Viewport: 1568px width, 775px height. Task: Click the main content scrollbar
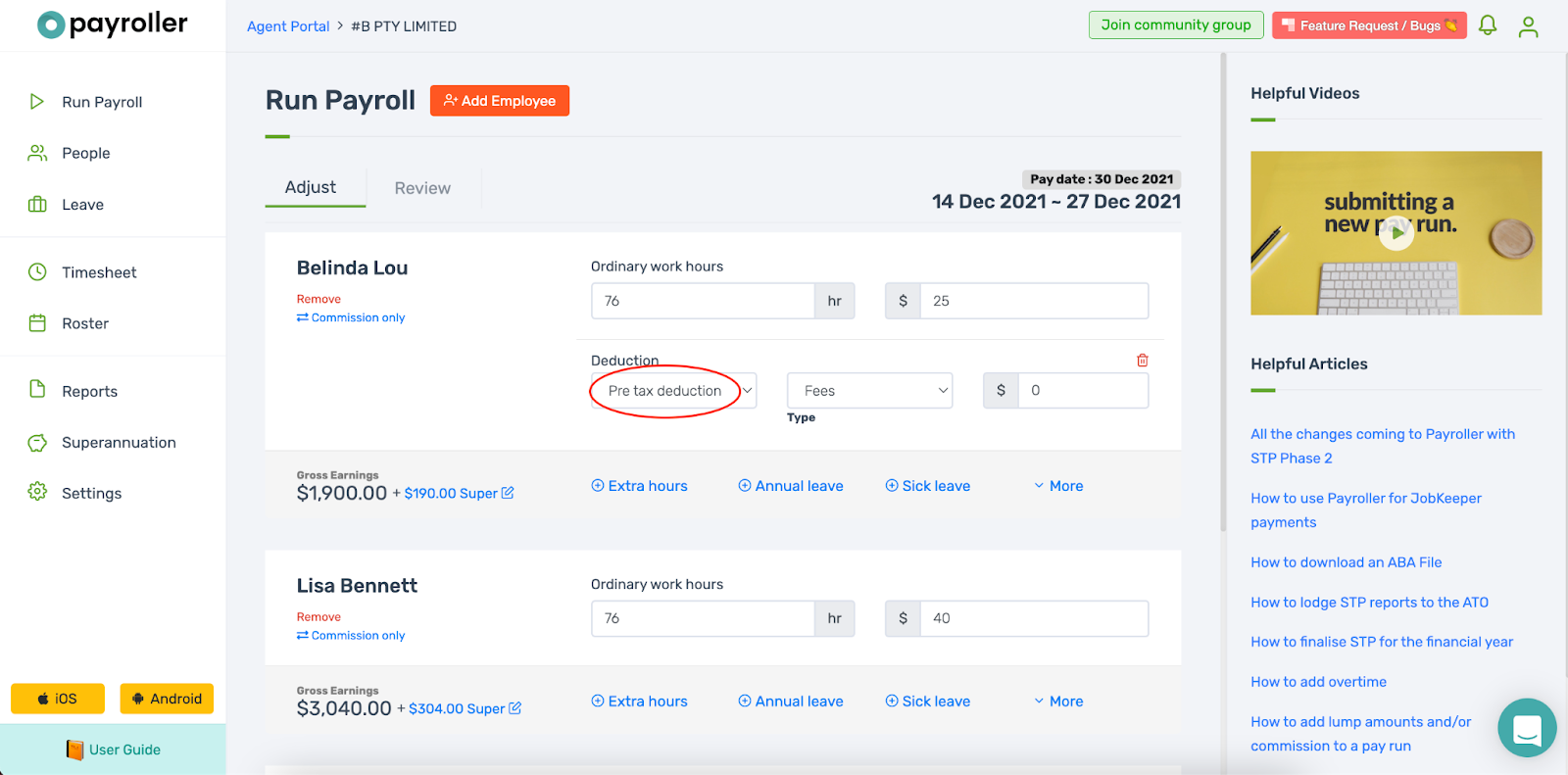tap(1223, 294)
